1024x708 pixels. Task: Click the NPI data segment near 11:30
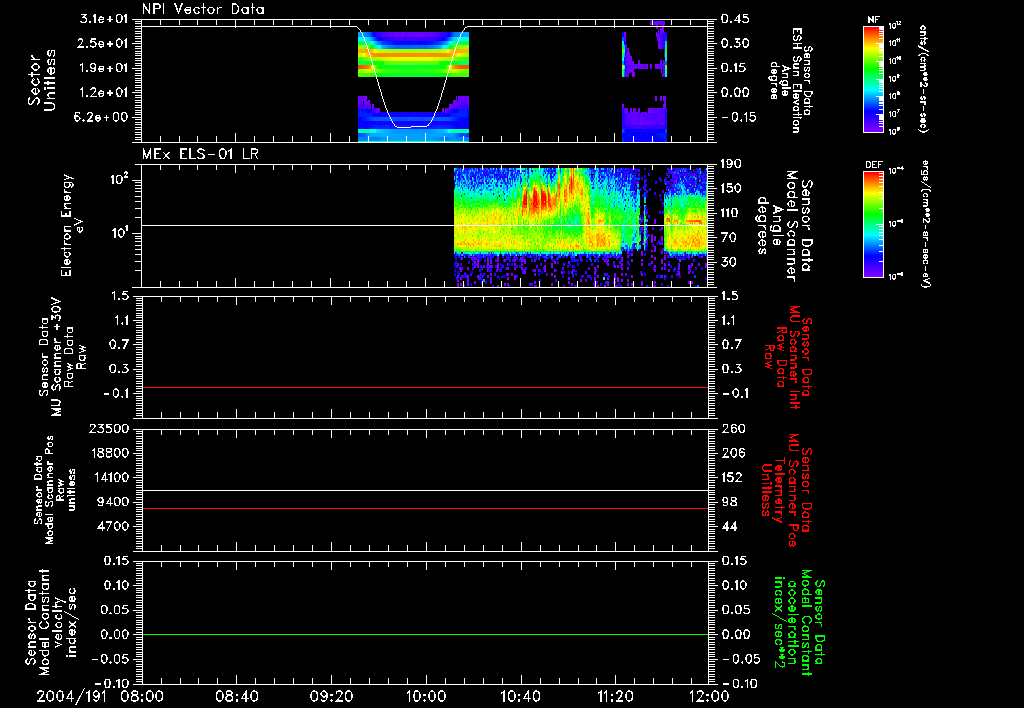(x=644, y=81)
